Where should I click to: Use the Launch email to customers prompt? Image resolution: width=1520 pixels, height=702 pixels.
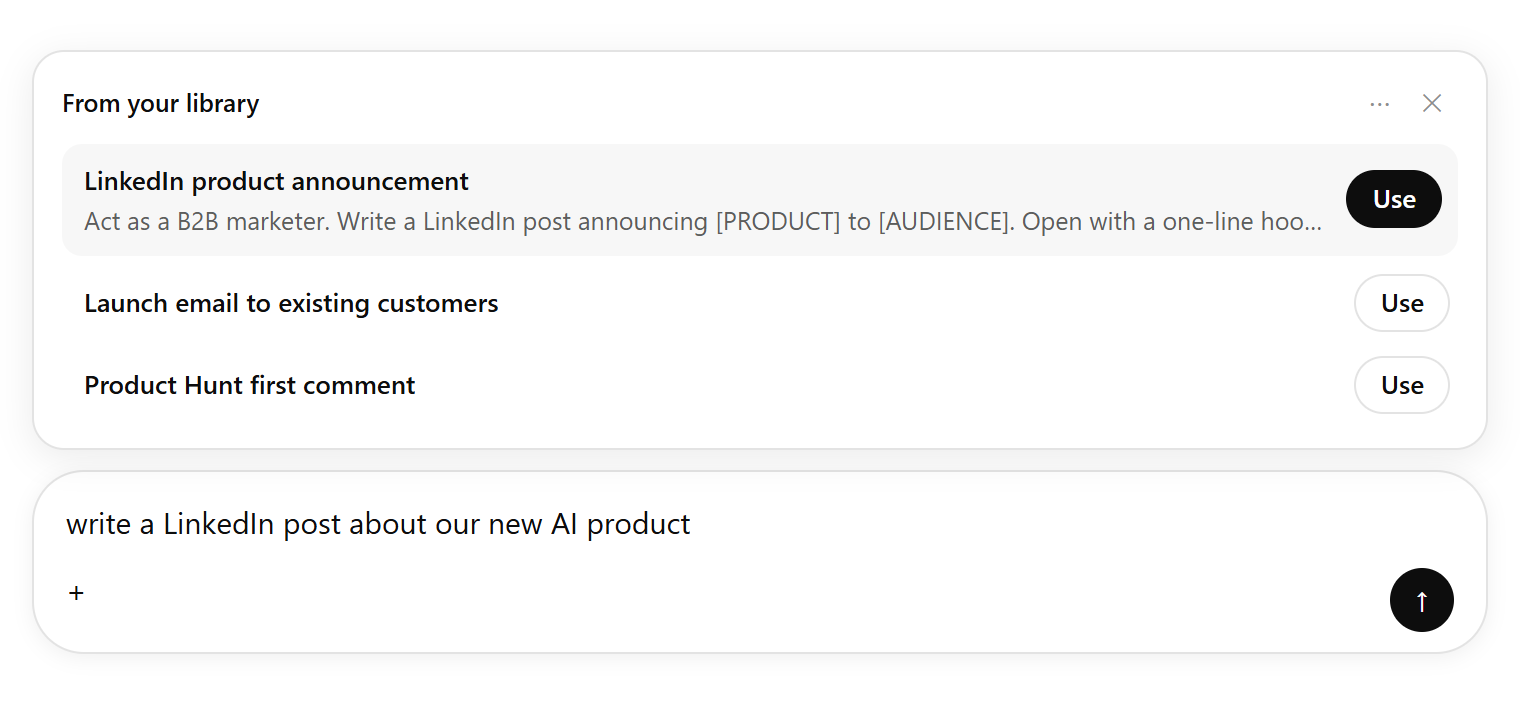(x=1402, y=303)
